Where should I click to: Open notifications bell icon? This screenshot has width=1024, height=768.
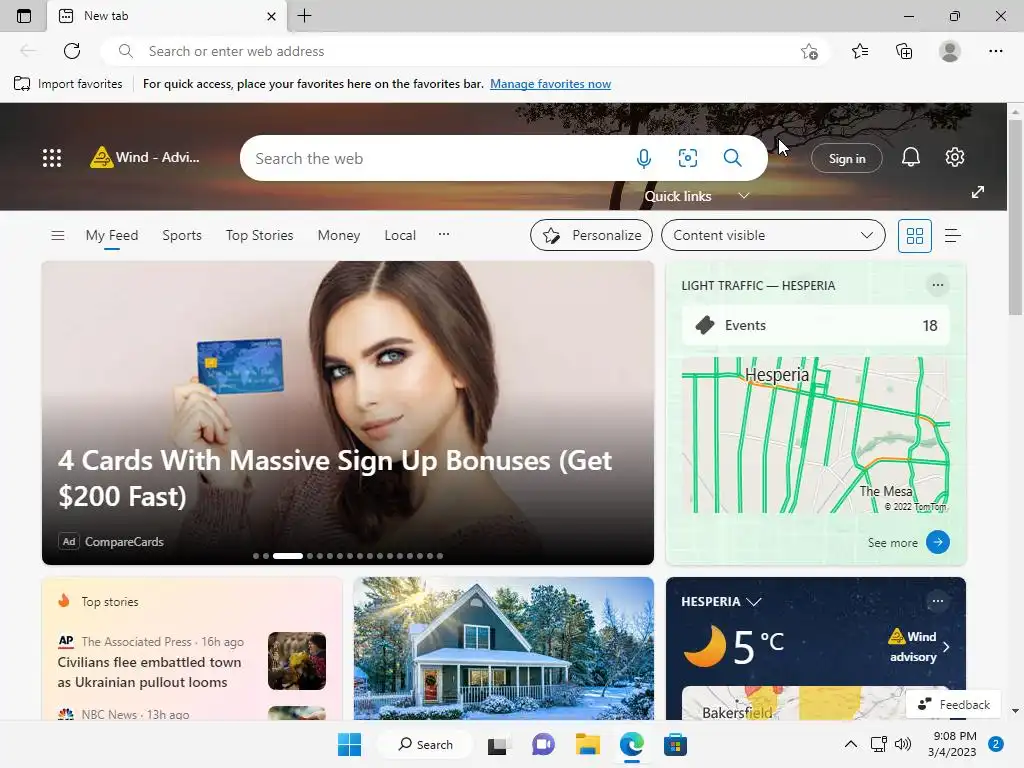tap(910, 157)
